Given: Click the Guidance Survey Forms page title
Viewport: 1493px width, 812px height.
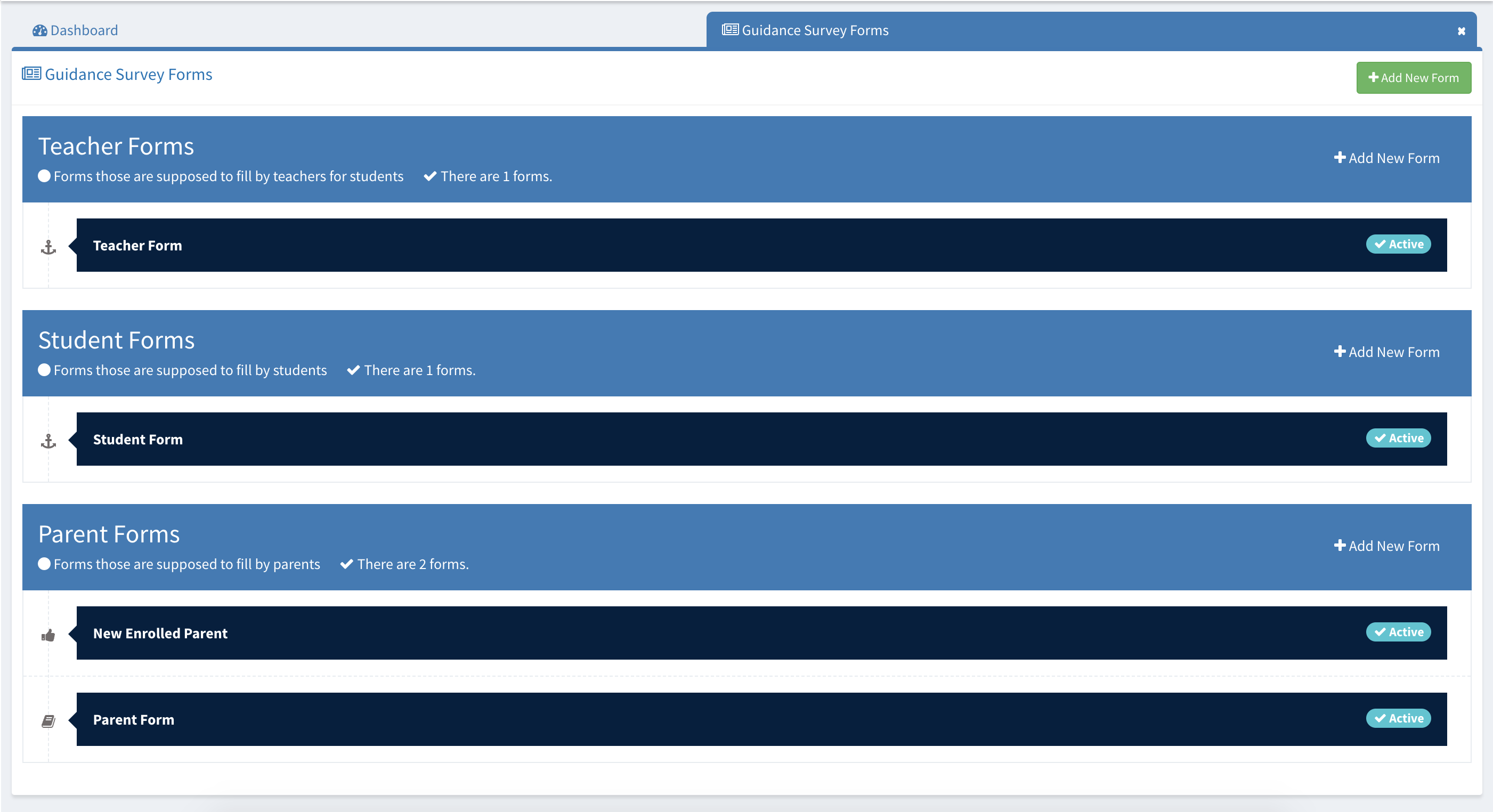Looking at the screenshot, I should tap(128, 74).
